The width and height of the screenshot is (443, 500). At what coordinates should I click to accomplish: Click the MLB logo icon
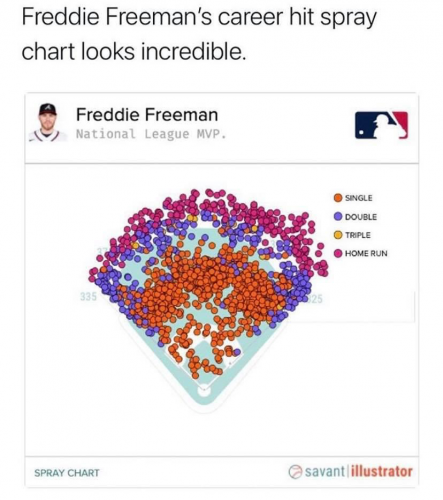pyautogui.click(x=381, y=125)
